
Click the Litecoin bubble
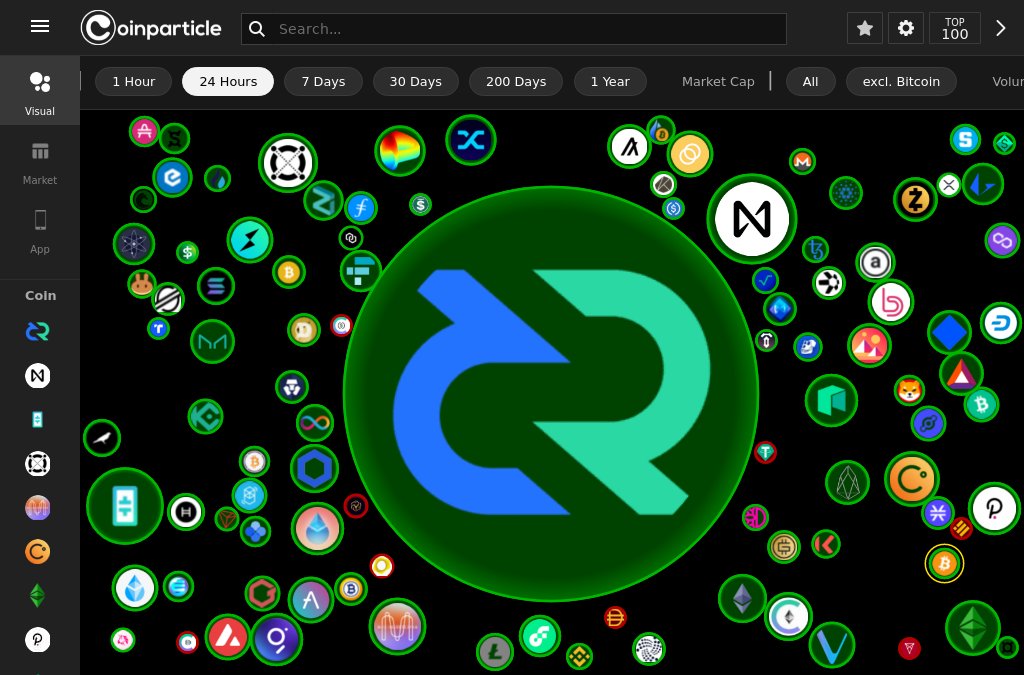[495, 651]
